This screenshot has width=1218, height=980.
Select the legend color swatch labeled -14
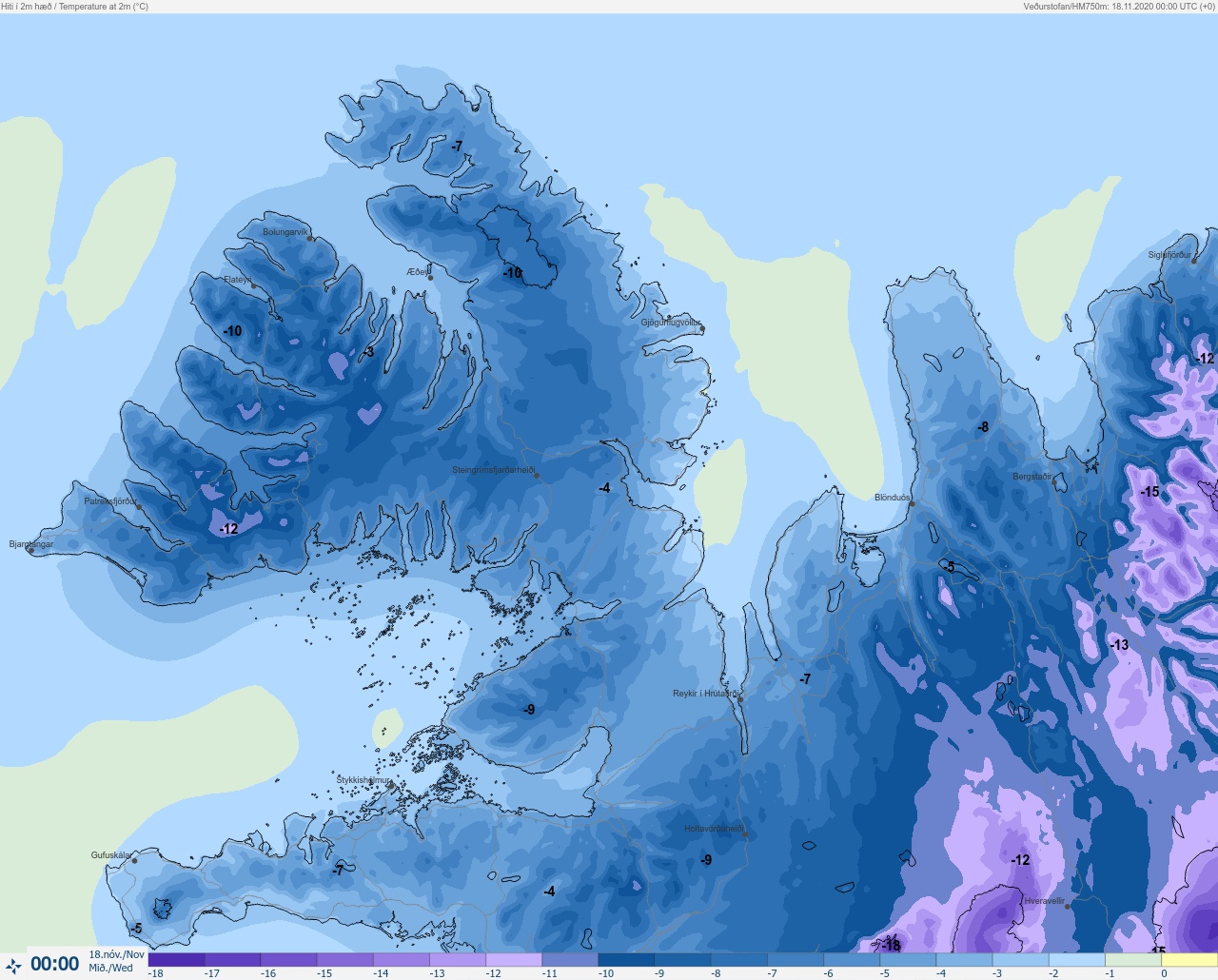click(x=401, y=960)
